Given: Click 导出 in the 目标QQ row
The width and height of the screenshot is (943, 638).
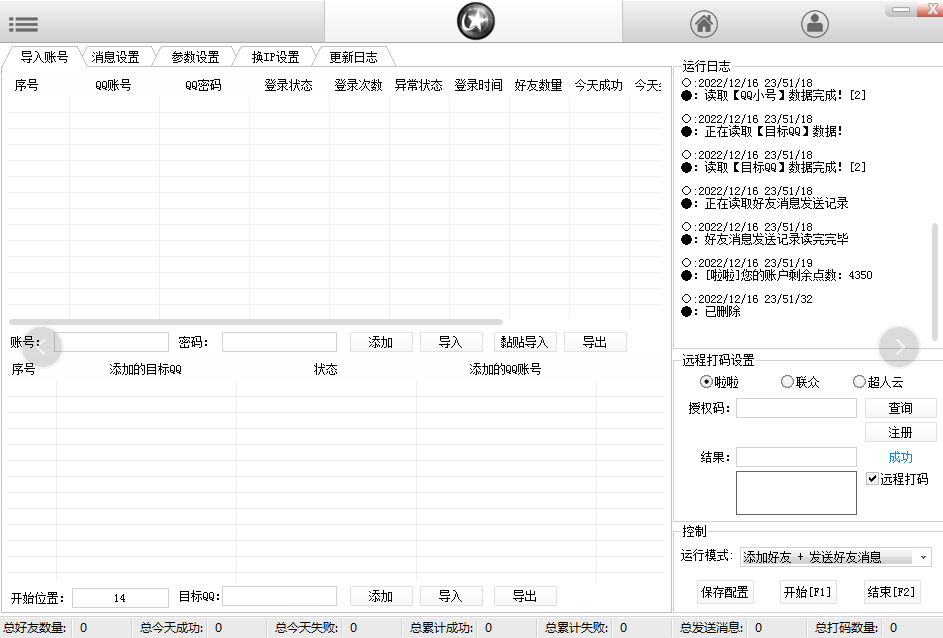Looking at the screenshot, I should (x=525, y=596).
